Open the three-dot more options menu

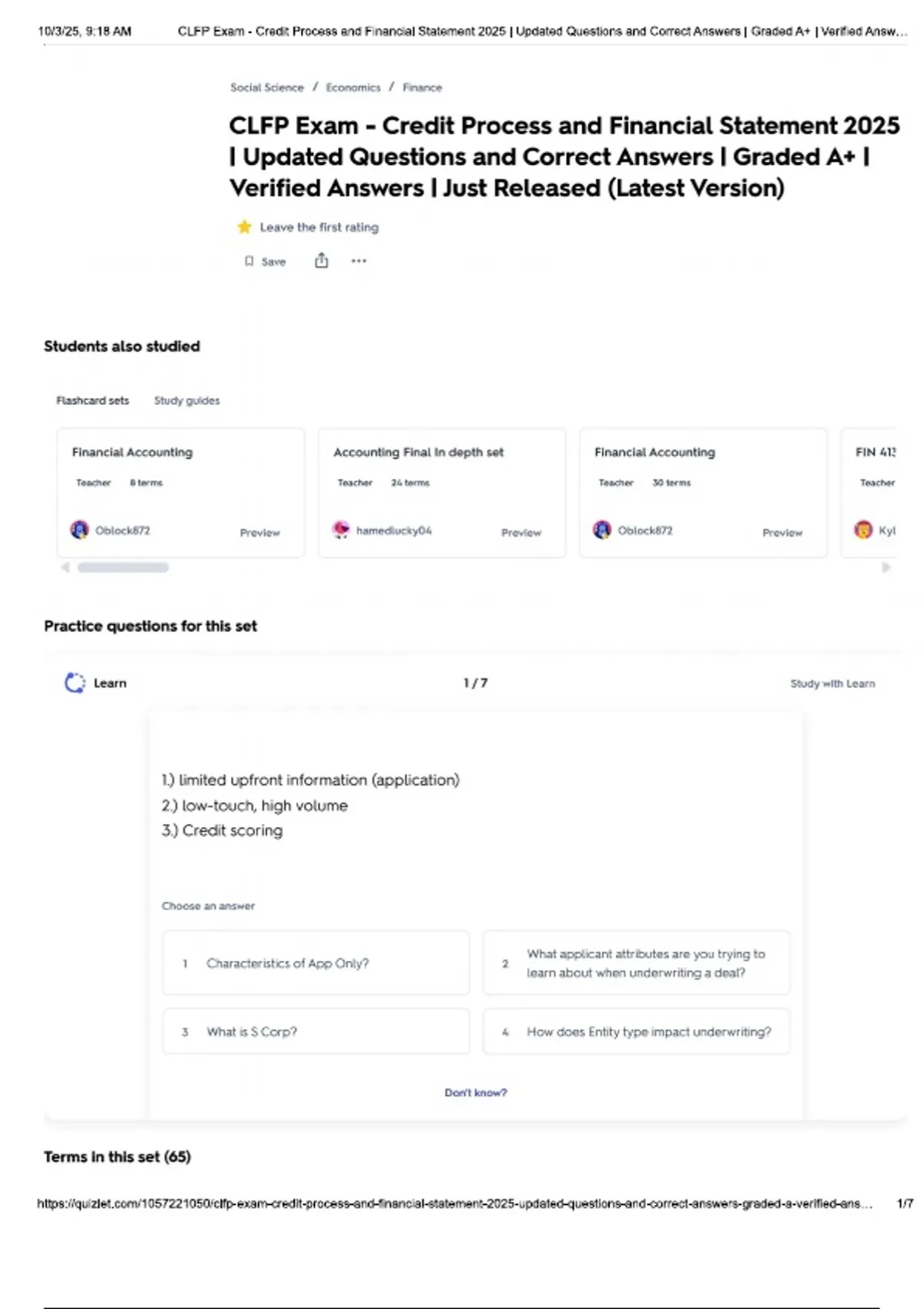[359, 261]
